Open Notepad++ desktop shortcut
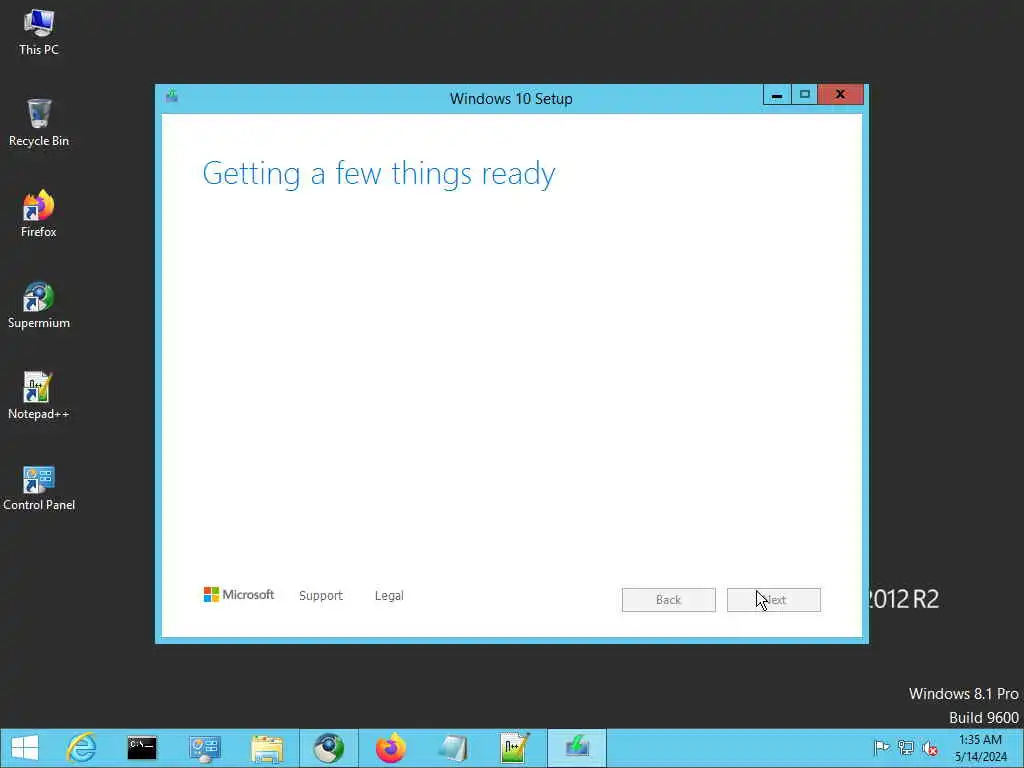 point(39,396)
